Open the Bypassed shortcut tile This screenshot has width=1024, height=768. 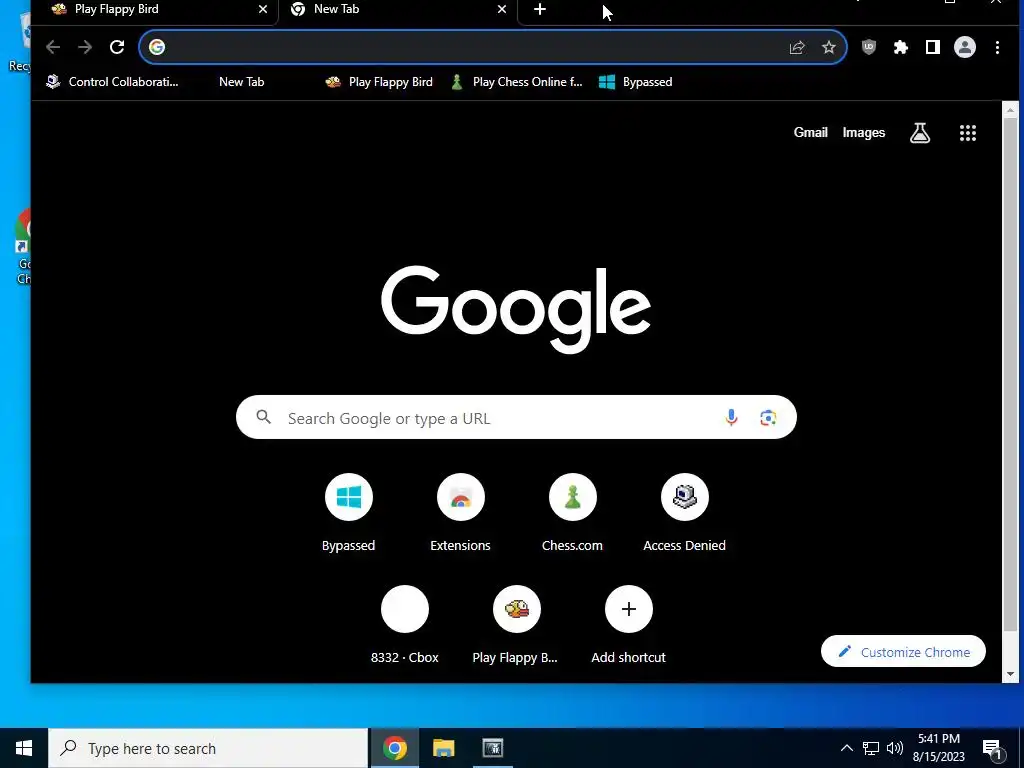[349, 513]
